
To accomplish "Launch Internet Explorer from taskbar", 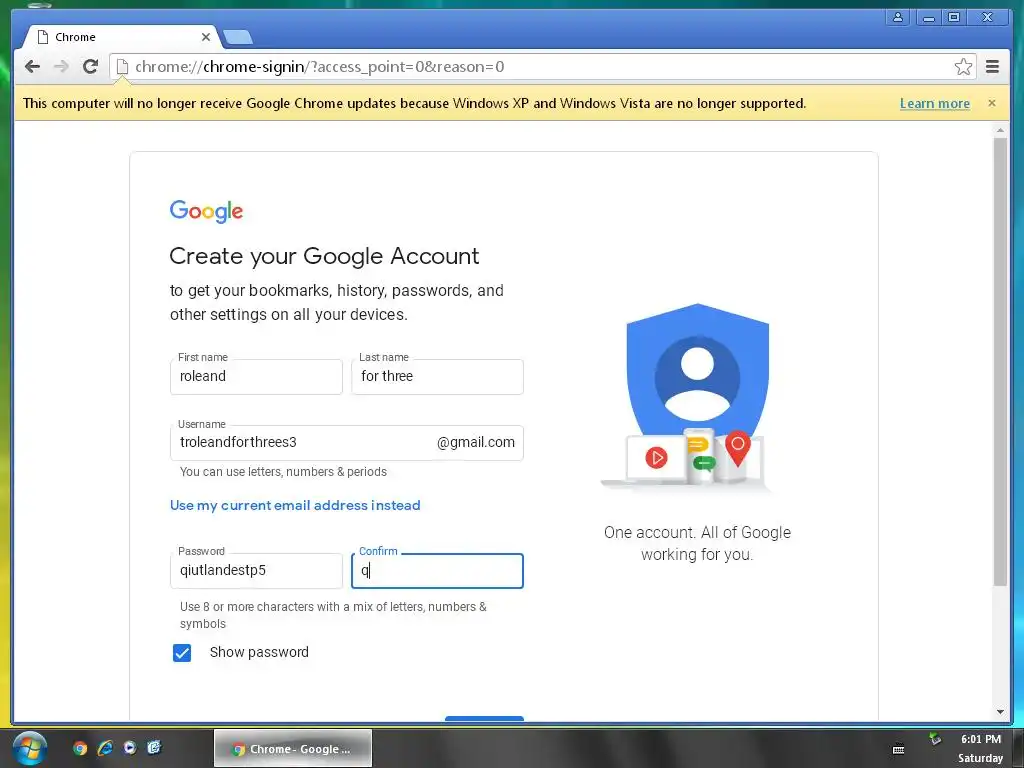I will pos(104,748).
